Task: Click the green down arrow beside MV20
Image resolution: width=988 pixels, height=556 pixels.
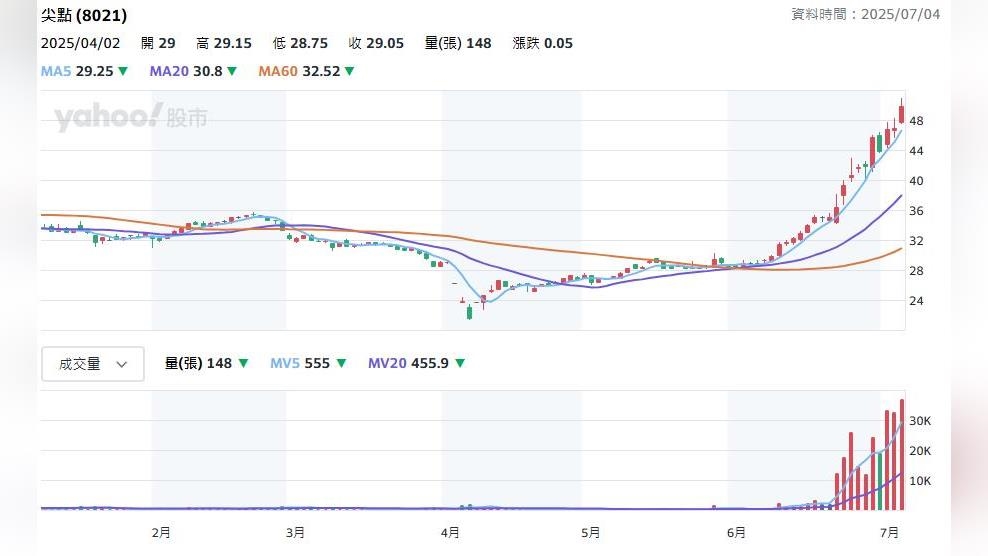Action: click(460, 364)
